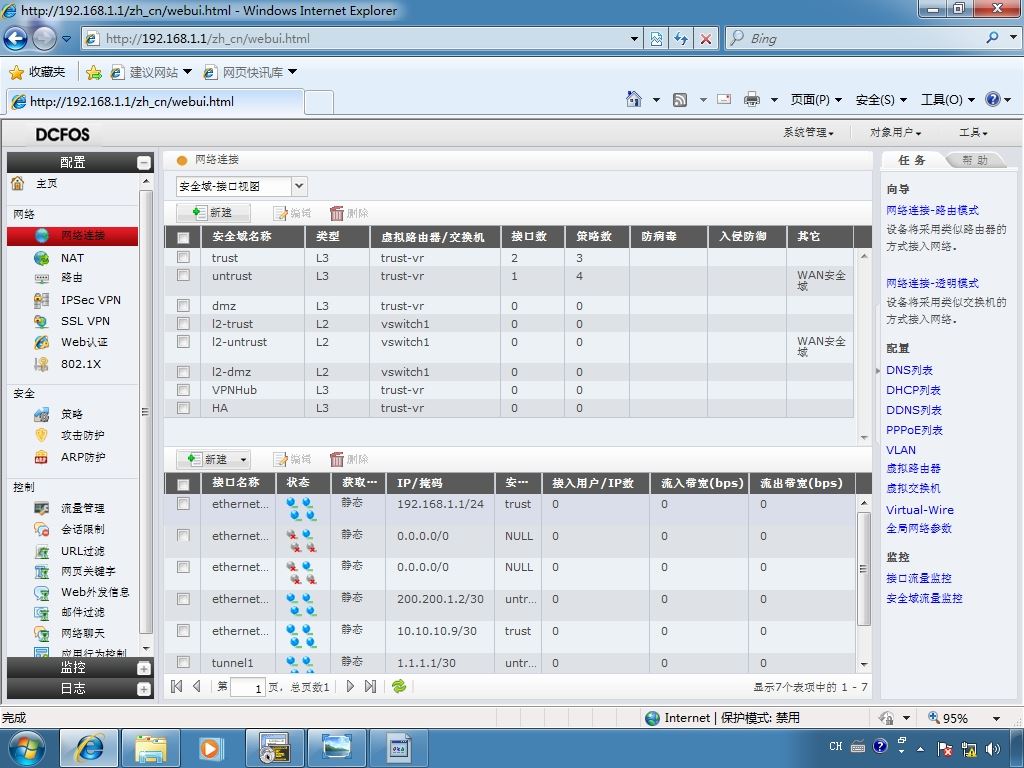
Task: Switch to the 帮助 tab
Action: 974,160
